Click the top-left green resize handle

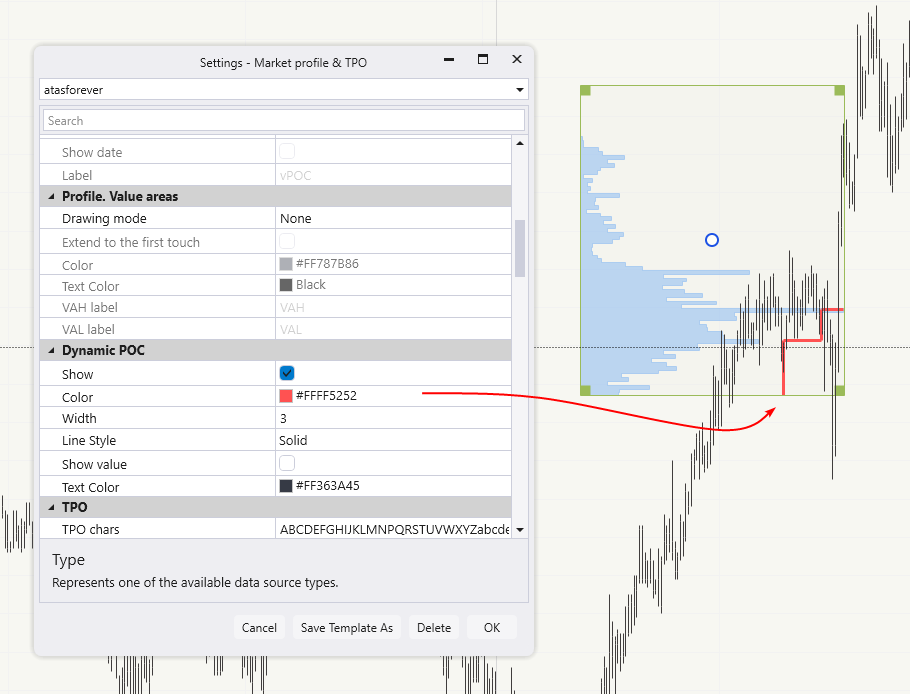[586, 91]
